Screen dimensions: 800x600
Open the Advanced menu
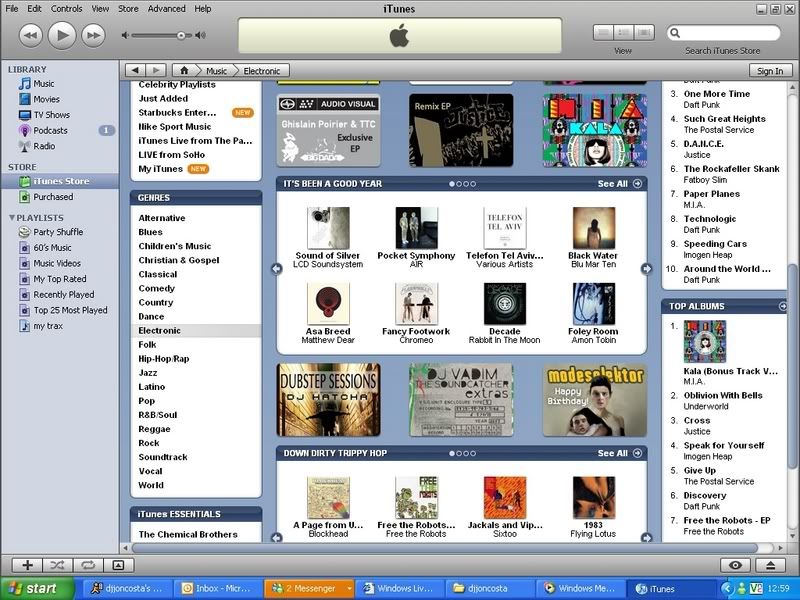(x=166, y=9)
